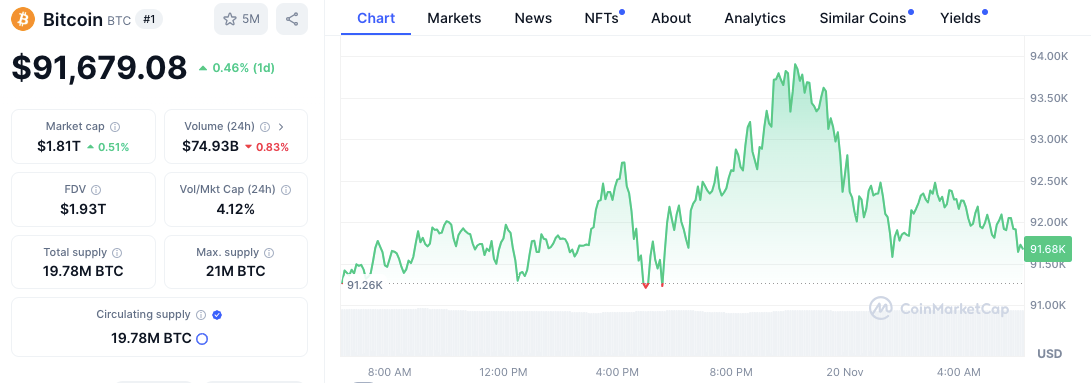Viewport: 1091px width, 383px height.
Task: Add Bitcoin to watchlist via star button
Action: coord(241,19)
